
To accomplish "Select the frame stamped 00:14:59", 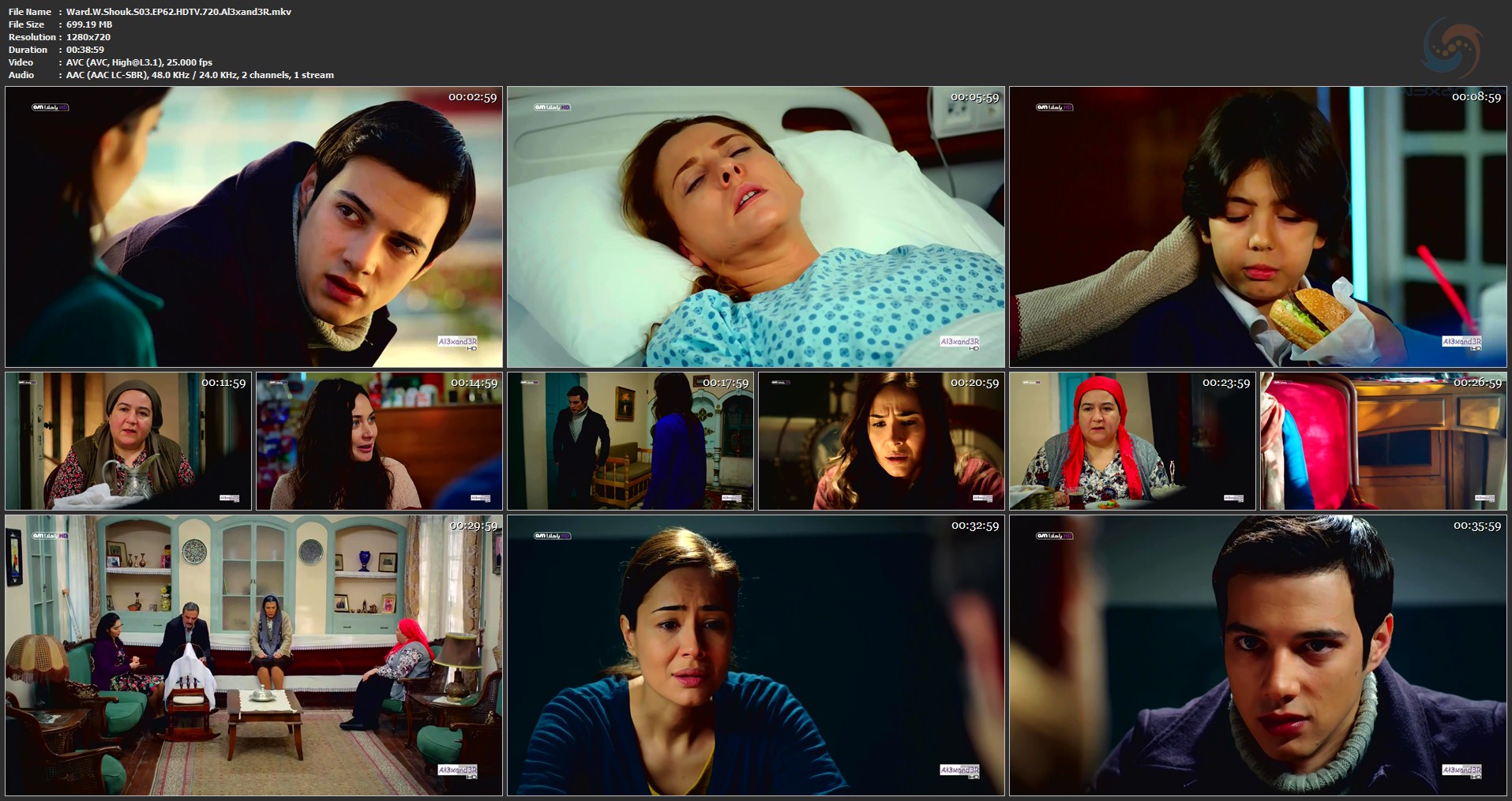I will (379, 441).
